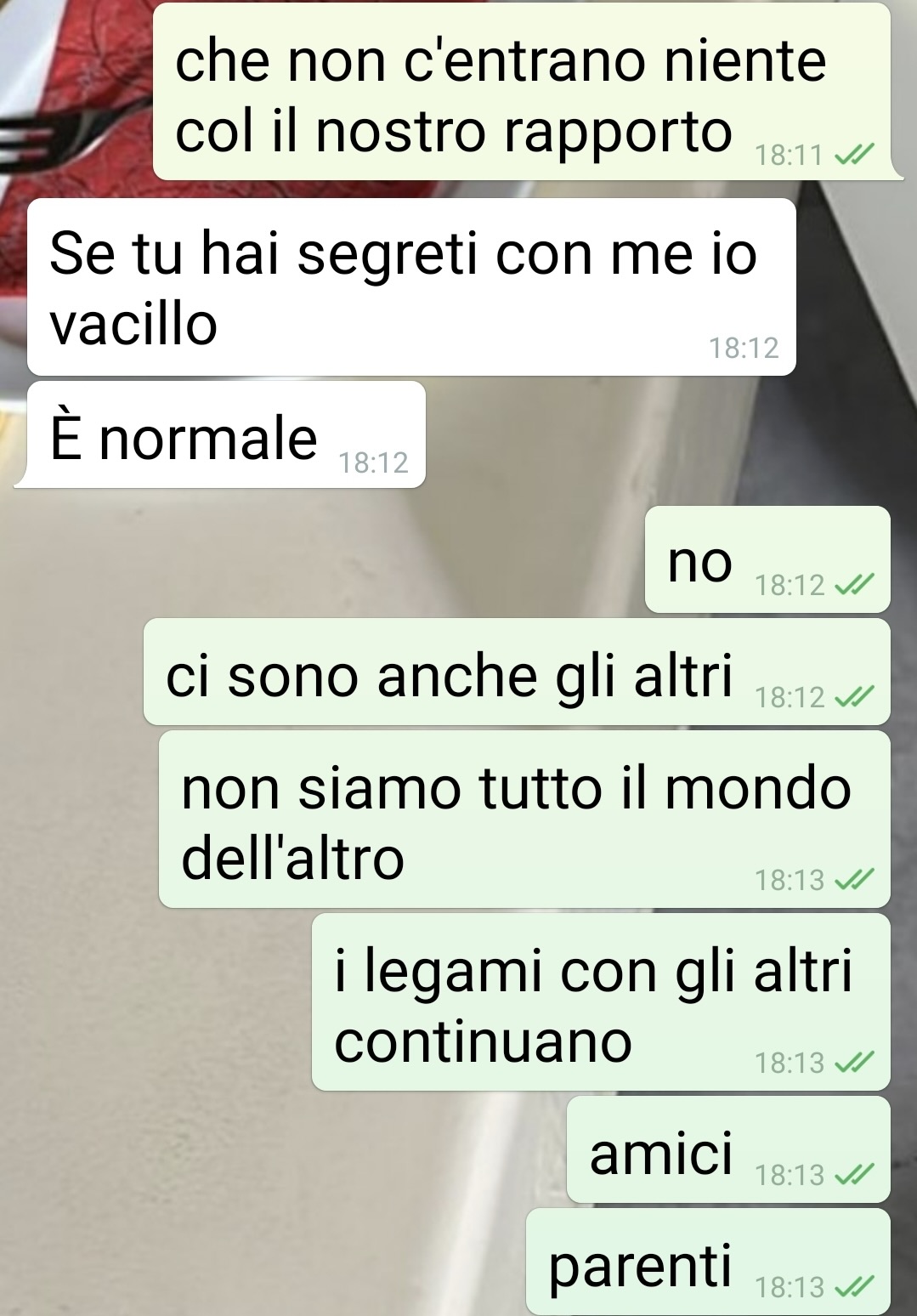This screenshot has width=917, height=1316.
Task: Select the "amici" message bubble
Action: [x=728, y=1149]
